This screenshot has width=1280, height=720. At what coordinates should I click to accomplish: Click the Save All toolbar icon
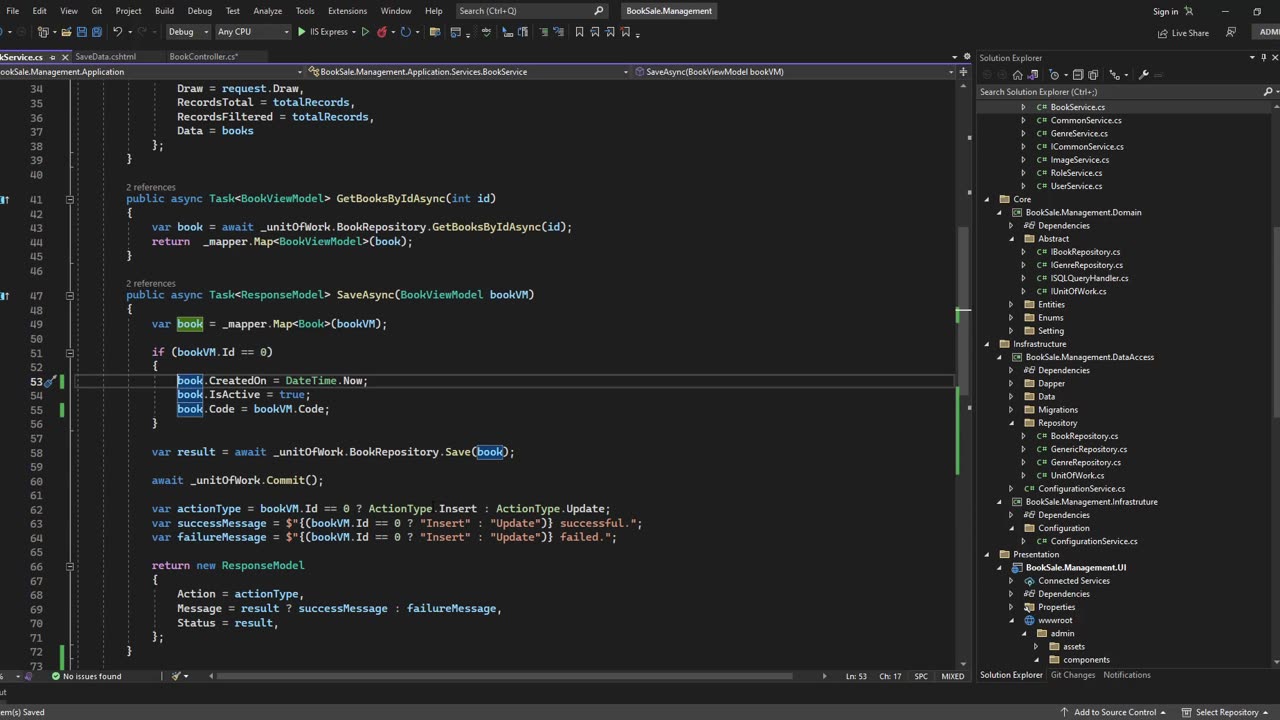point(97,32)
